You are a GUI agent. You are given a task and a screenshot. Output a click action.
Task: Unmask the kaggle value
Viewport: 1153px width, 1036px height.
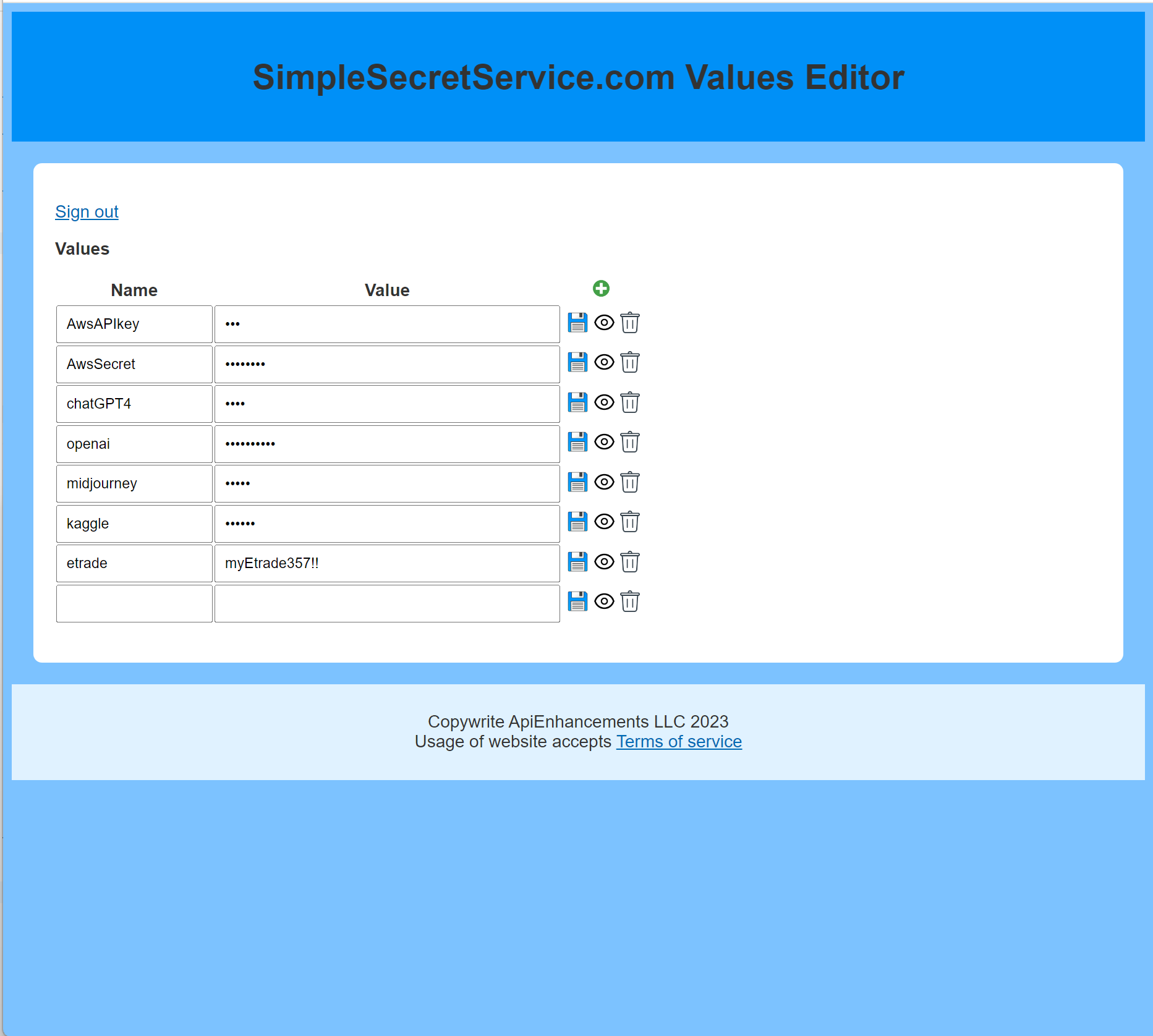tap(604, 522)
